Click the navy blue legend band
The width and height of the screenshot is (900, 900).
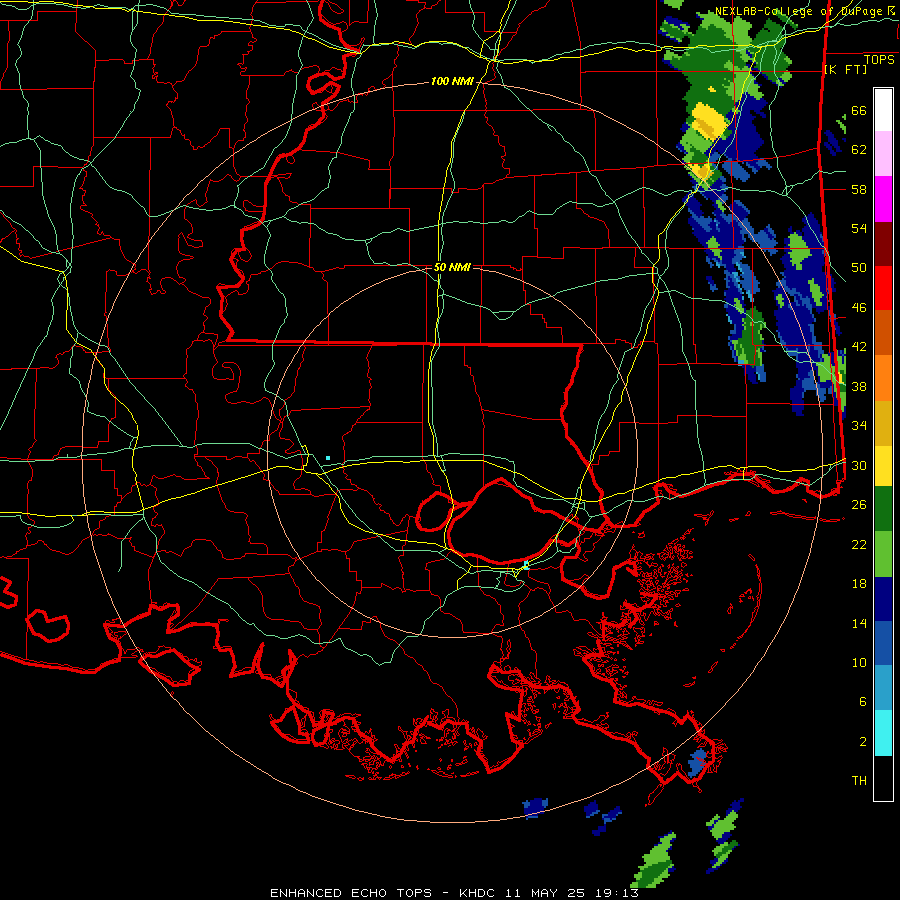(x=883, y=599)
